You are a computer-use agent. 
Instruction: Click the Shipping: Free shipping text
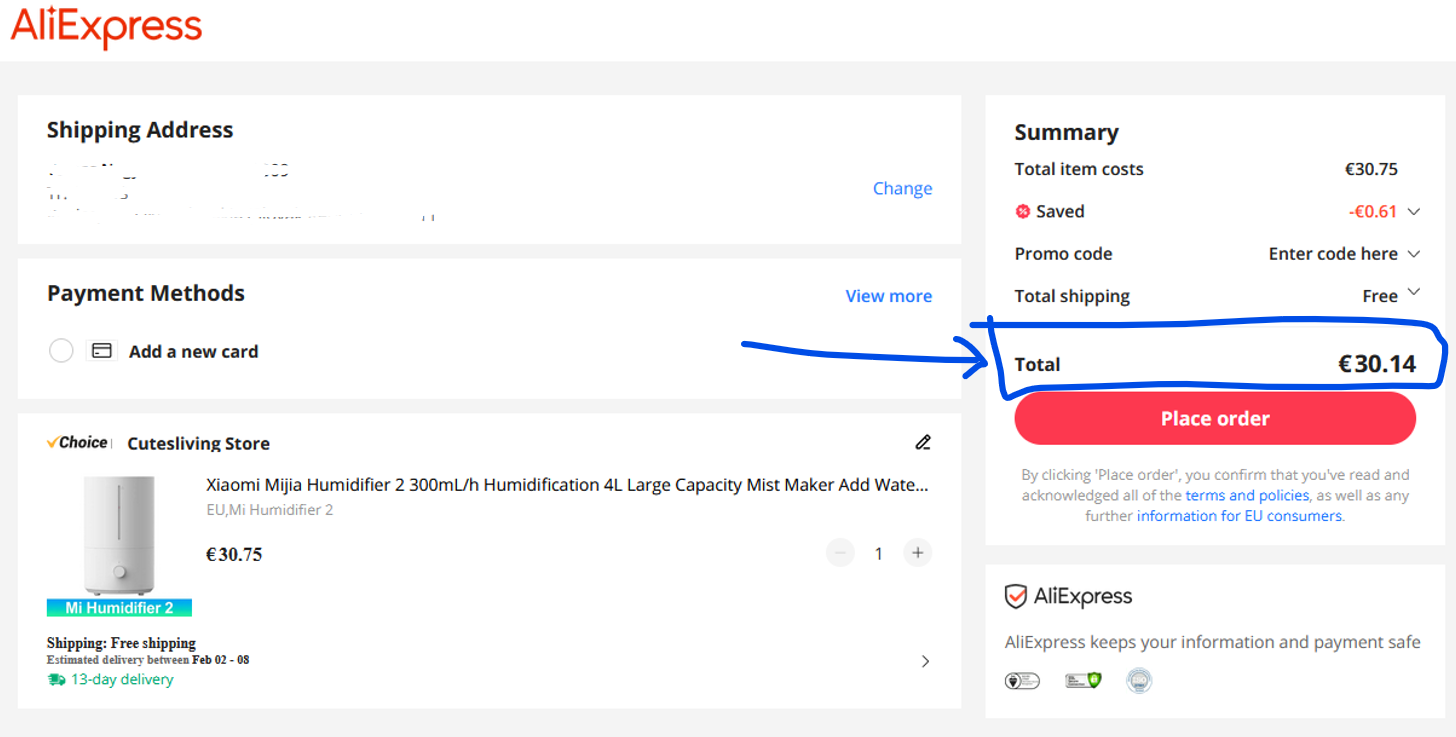tap(121, 643)
